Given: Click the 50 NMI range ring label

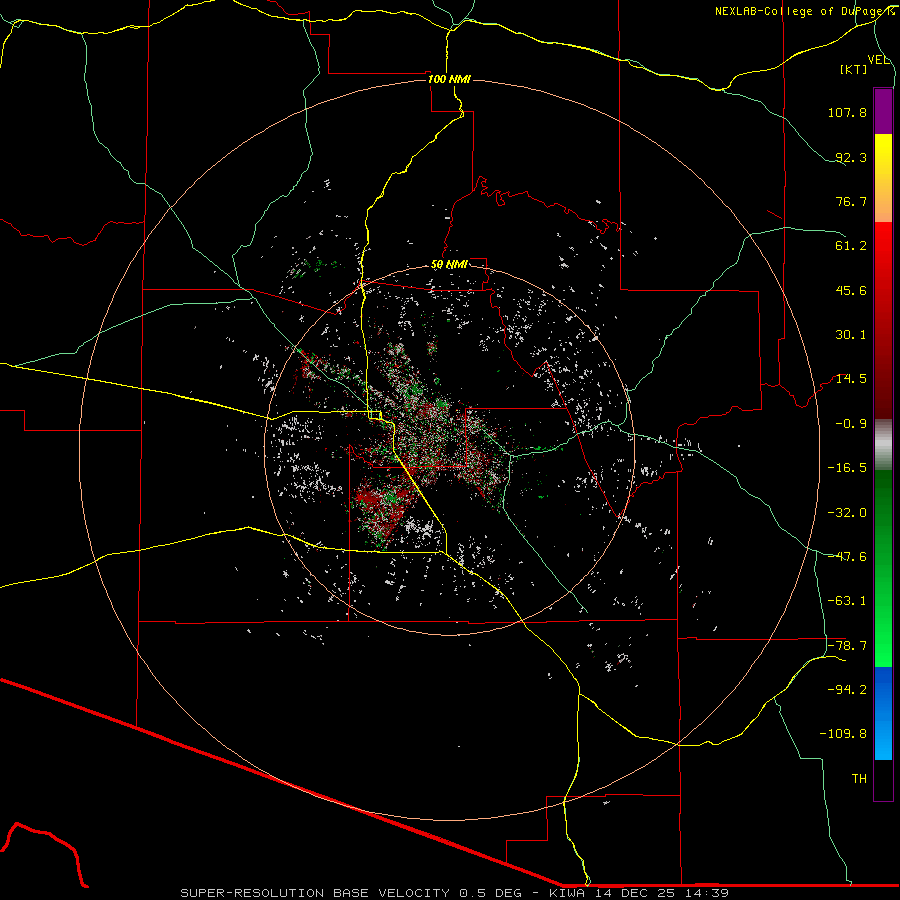Looking at the screenshot, I should (450, 264).
